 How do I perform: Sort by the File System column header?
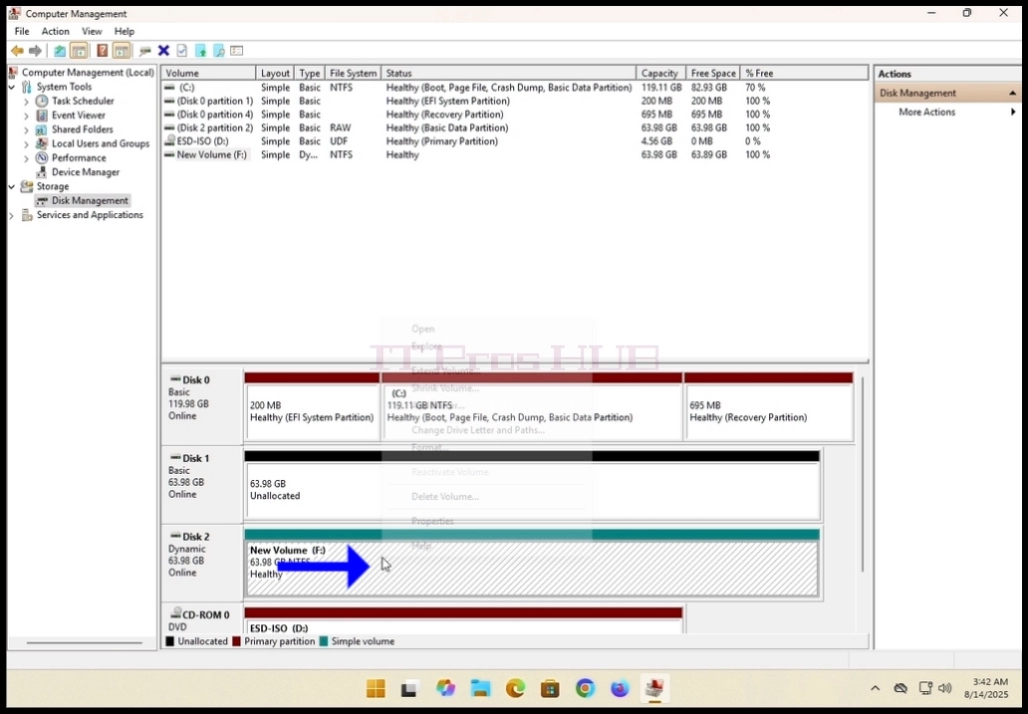353,73
